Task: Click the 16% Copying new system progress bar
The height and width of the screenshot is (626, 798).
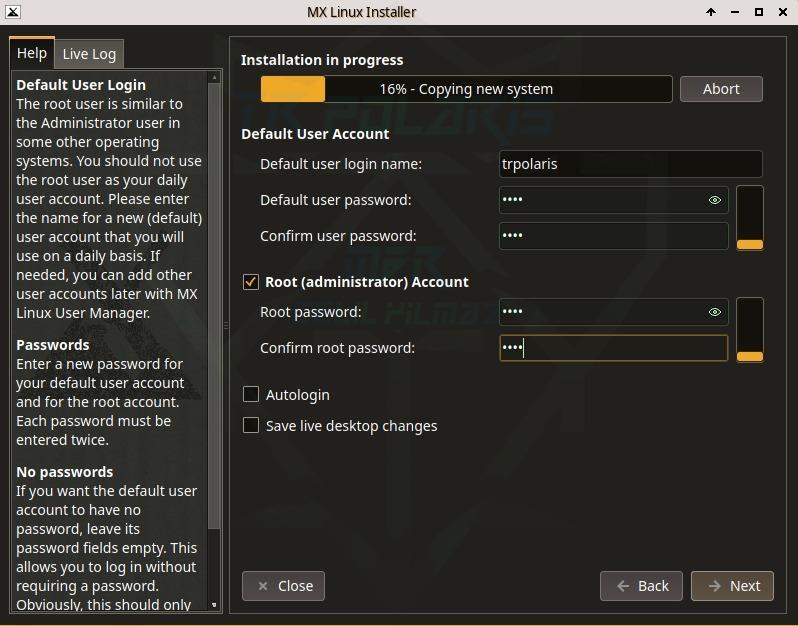Action: pos(466,89)
